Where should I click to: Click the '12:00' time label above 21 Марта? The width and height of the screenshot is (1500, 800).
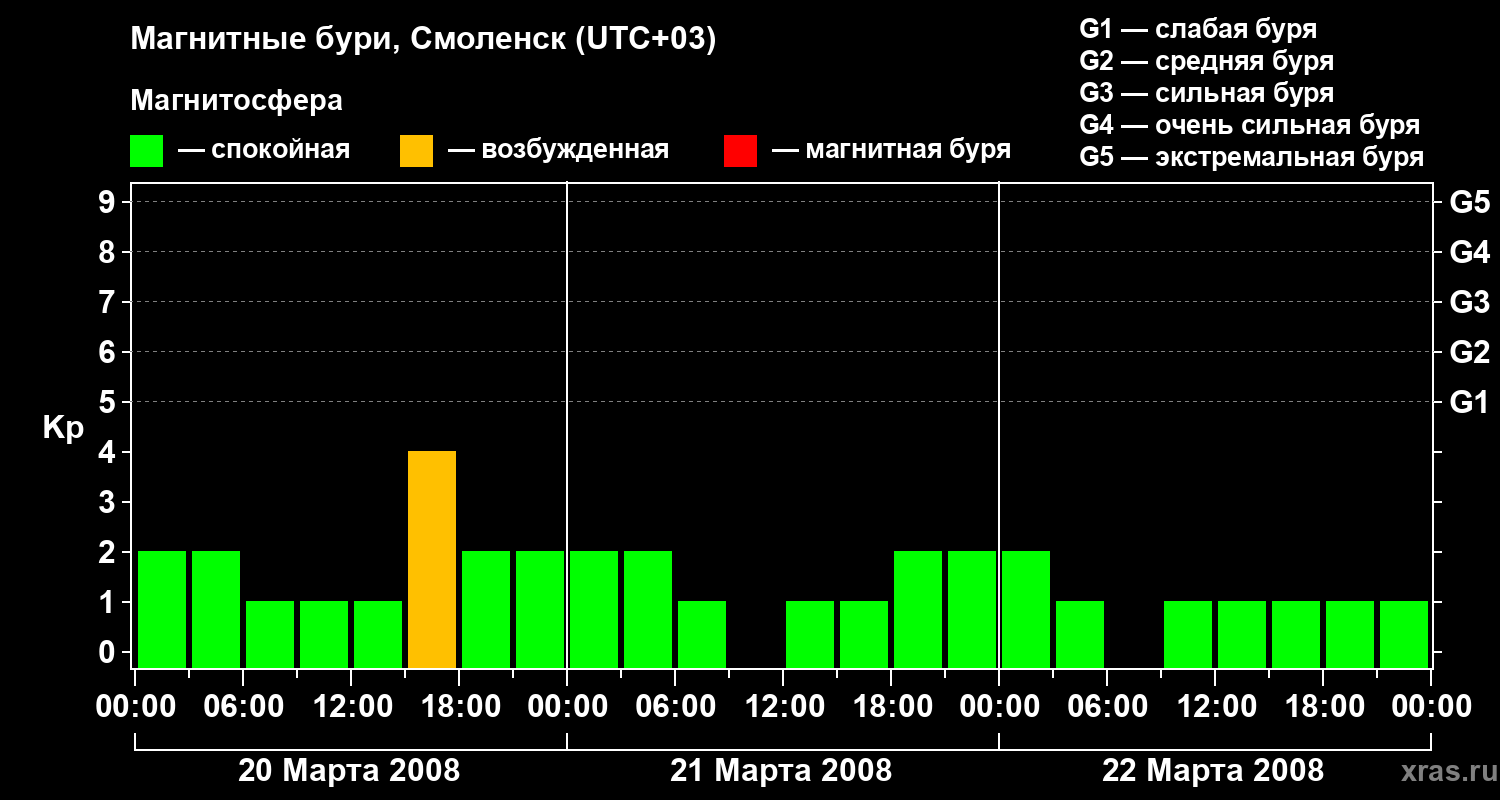[x=783, y=707]
